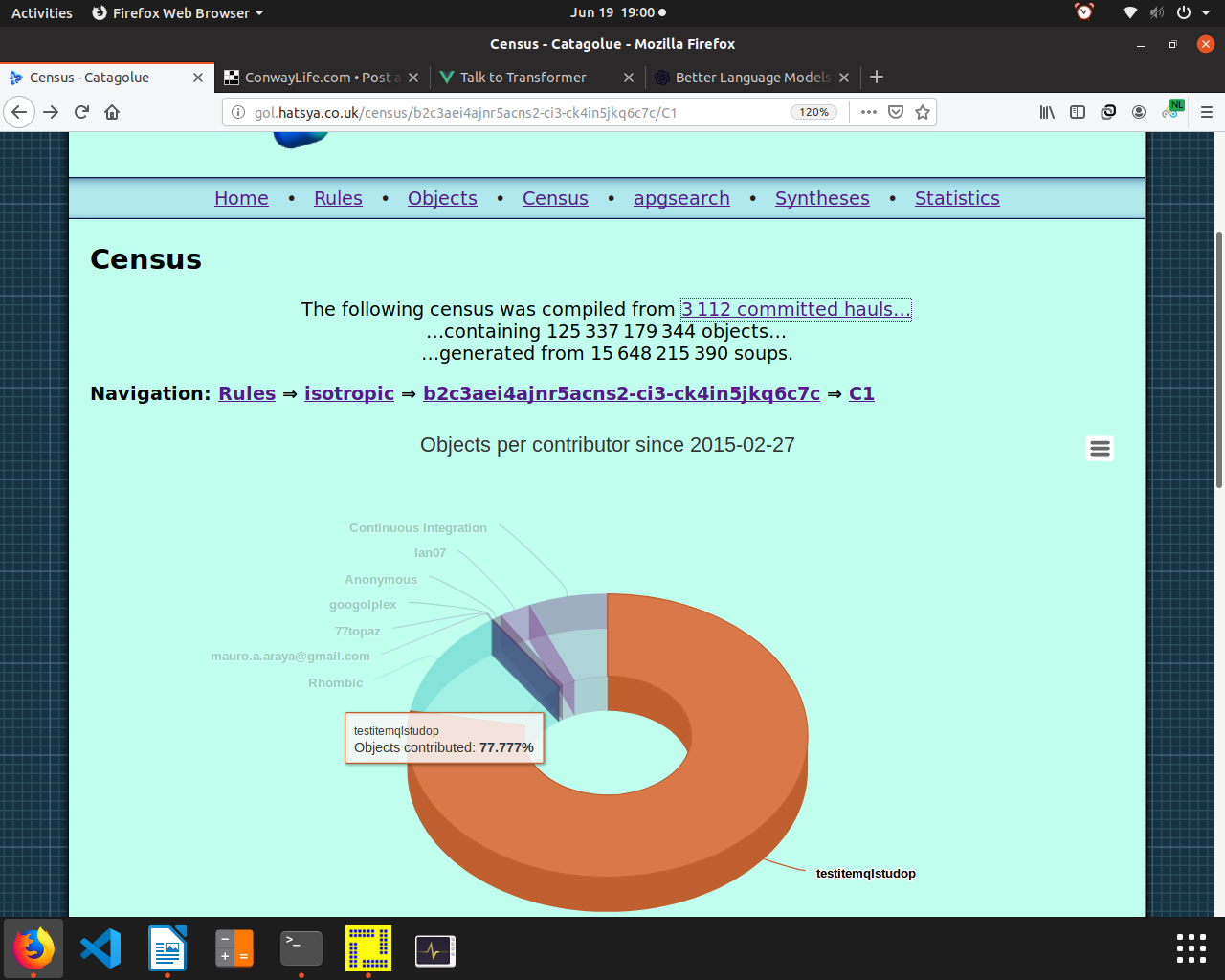Image resolution: width=1225 pixels, height=980 pixels.
Task: Open the apgsearch link
Action: point(681,198)
